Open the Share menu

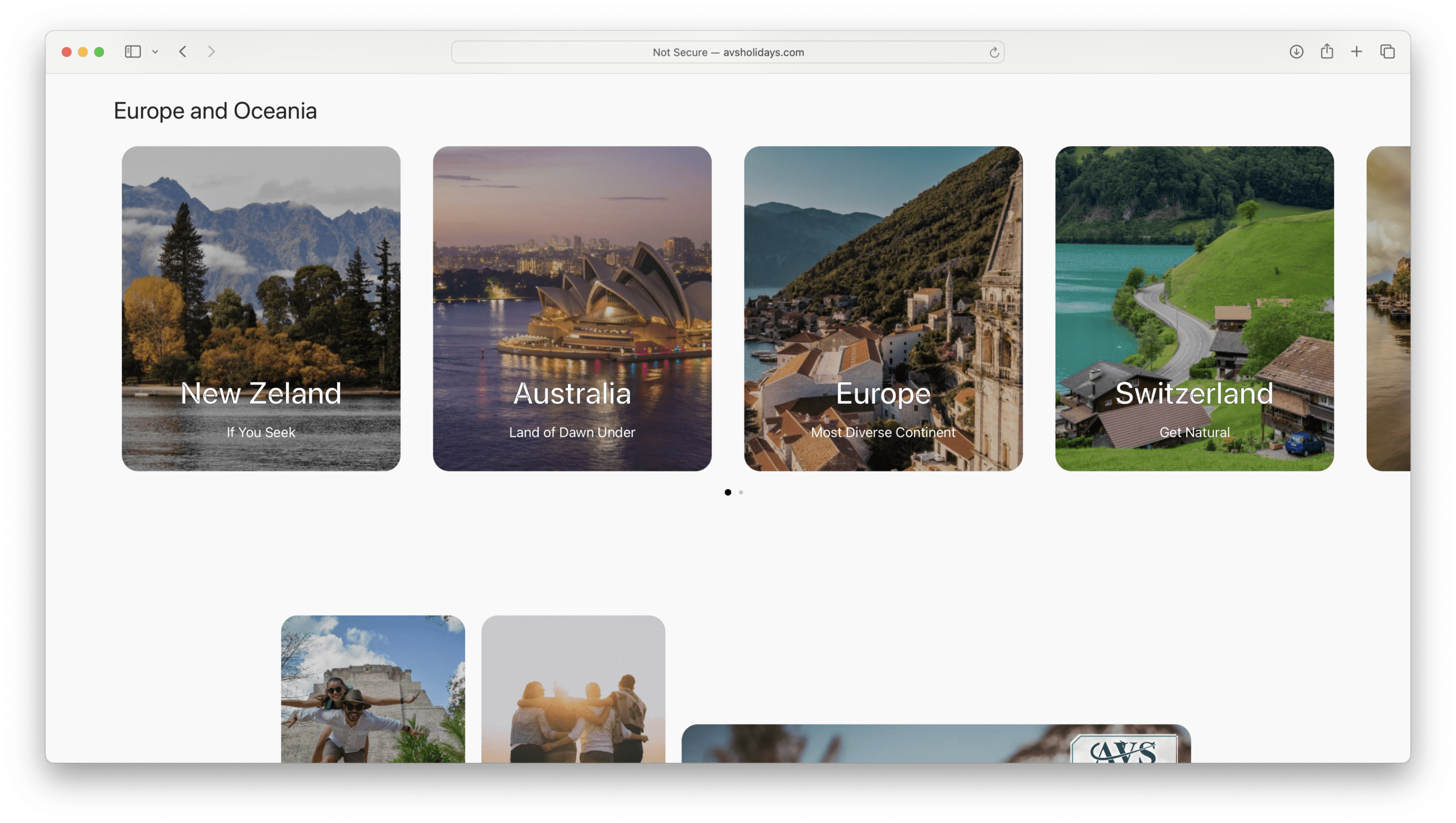coord(1326,52)
